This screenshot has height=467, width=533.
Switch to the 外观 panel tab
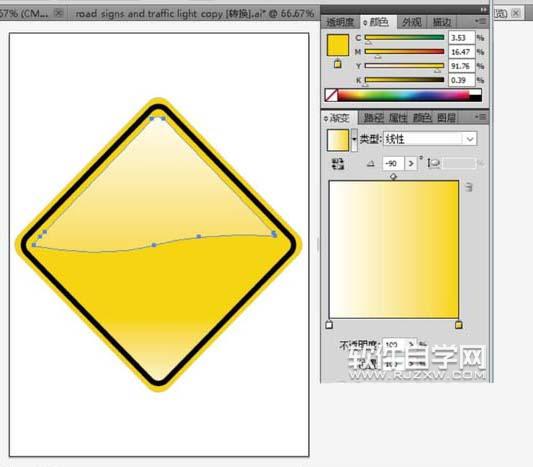pos(412,22)
